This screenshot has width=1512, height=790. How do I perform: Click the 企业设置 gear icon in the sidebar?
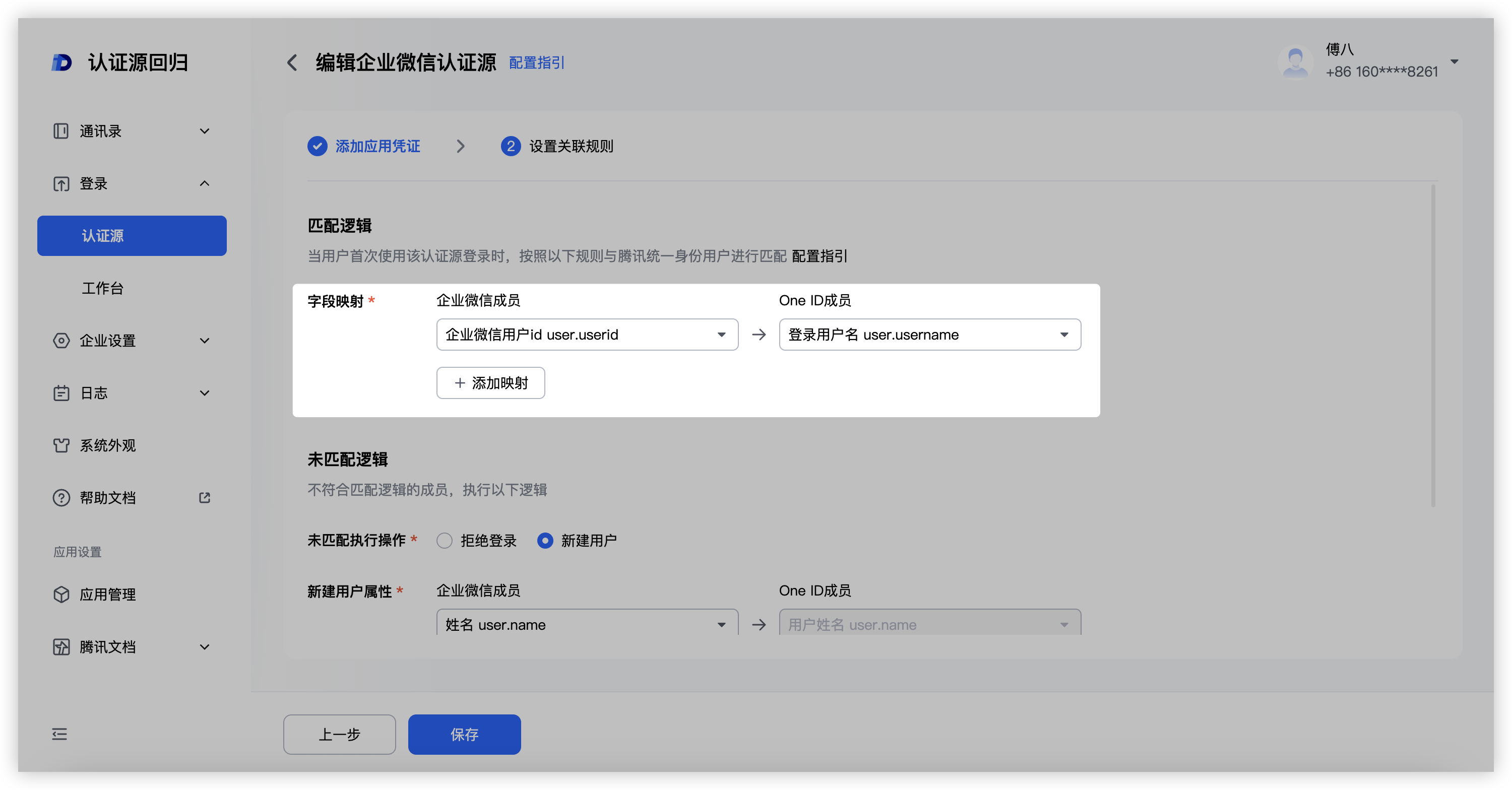[60, 341]
